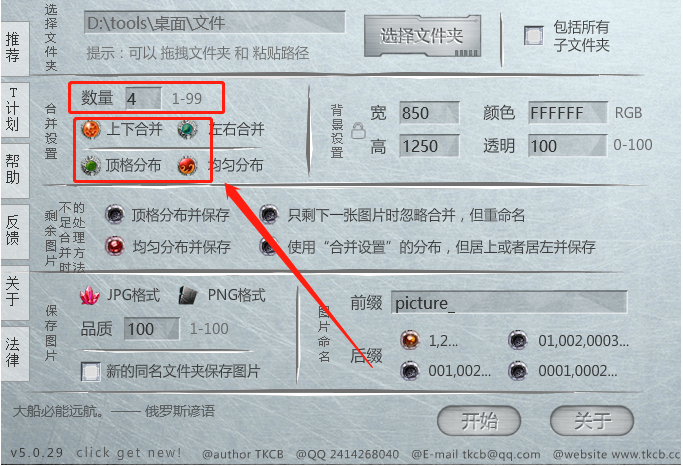Screen dimensions: 683x466
Task: Choose the 0001,0002... suffix option
Action: coord(518,371)
